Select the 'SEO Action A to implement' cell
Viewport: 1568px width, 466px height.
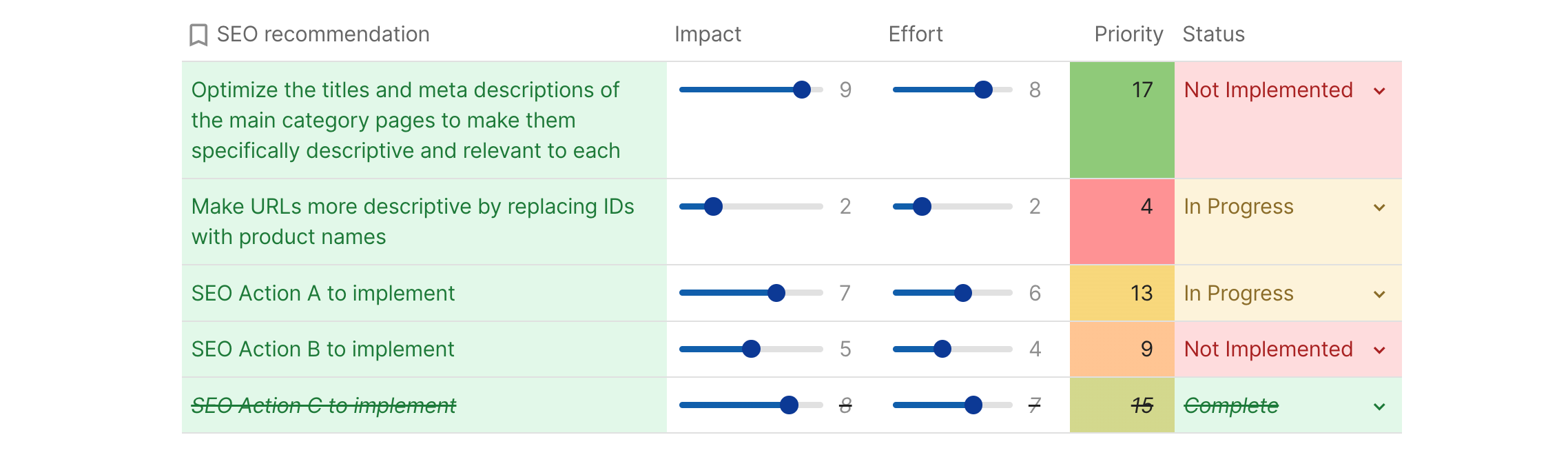click(323, 294)
